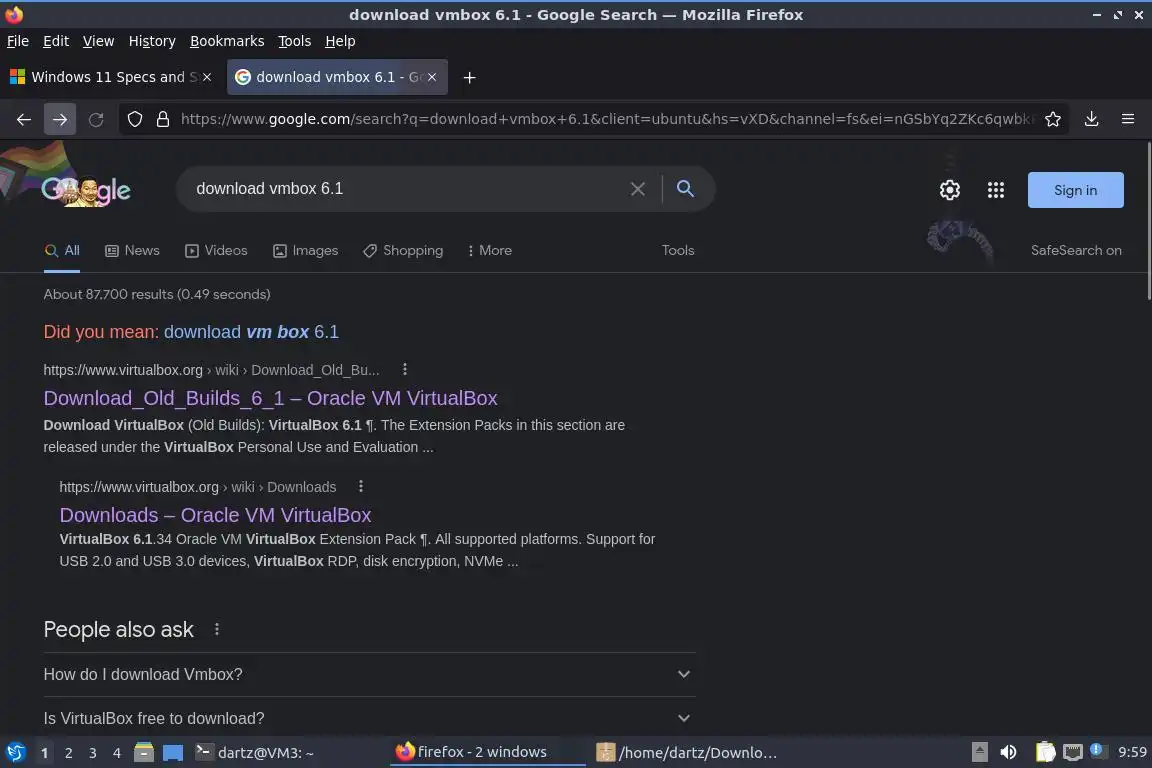Open the network status tray icon
Image resolution: width=1152 pixels, height=768 pixels.
pos(1073,752)
